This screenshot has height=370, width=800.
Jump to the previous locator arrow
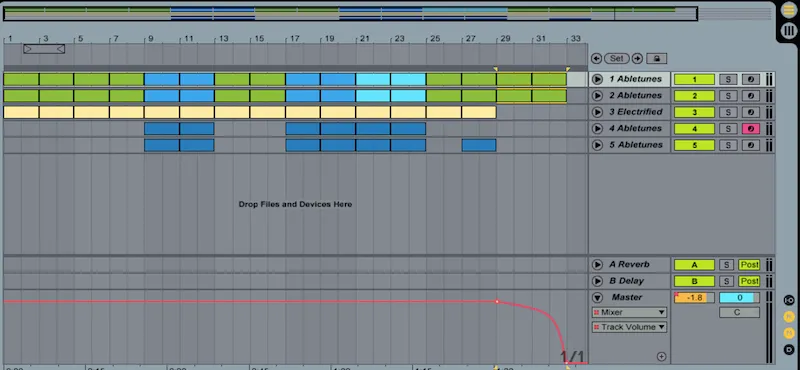(596, 59)
